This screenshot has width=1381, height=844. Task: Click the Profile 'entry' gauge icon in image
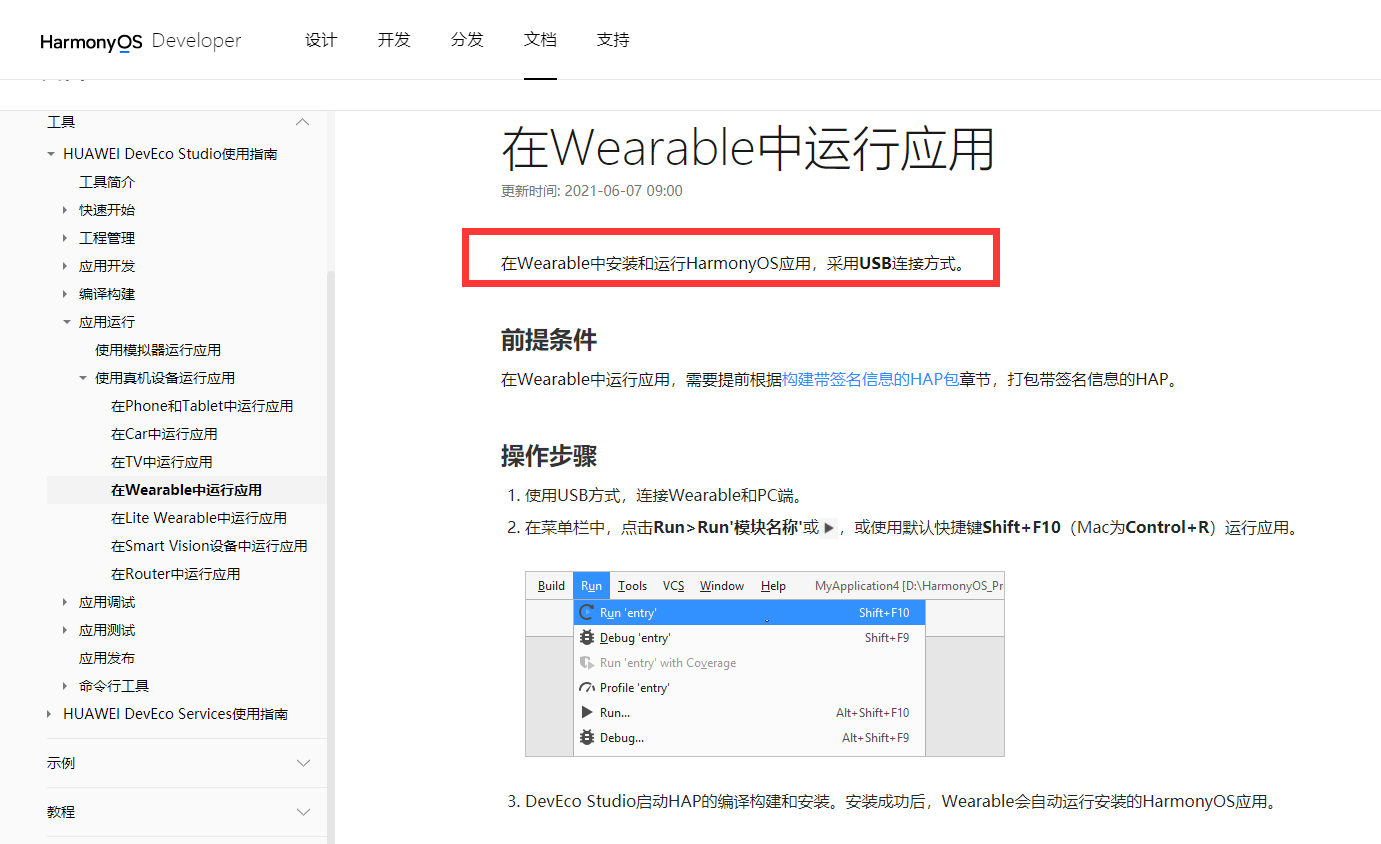pos(587,688)
